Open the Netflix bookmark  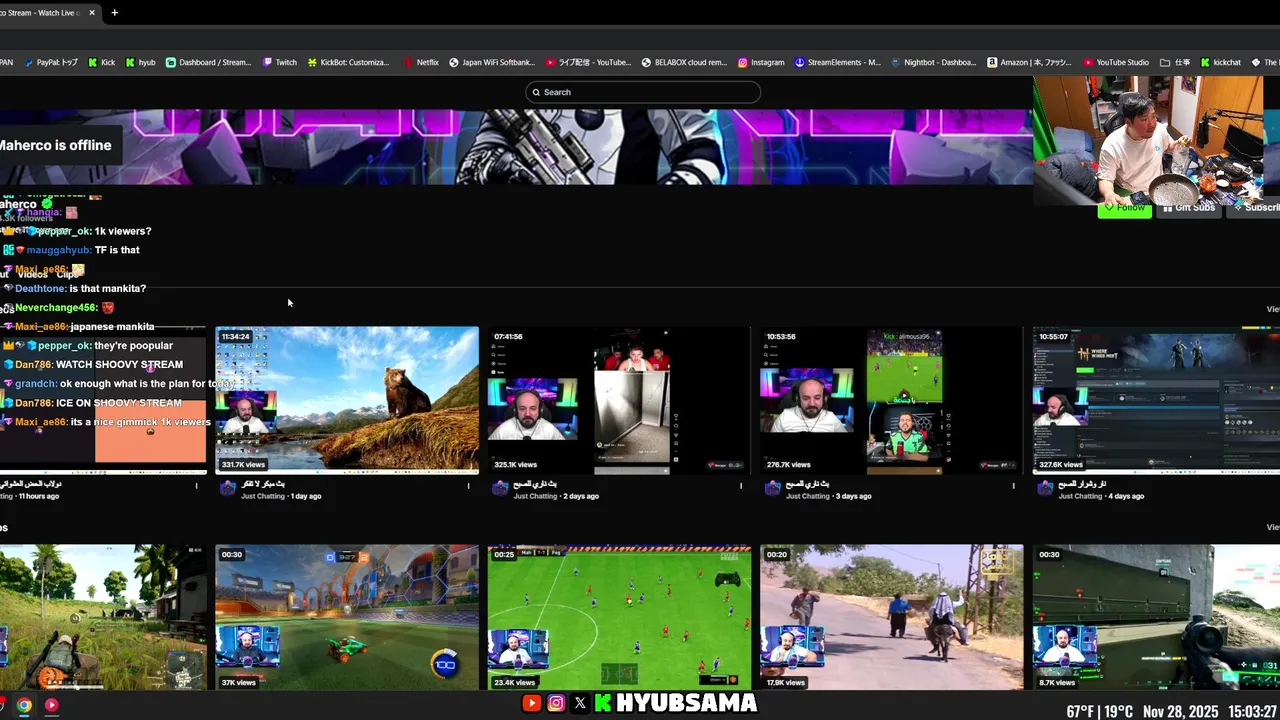click(x=421, y=62)
